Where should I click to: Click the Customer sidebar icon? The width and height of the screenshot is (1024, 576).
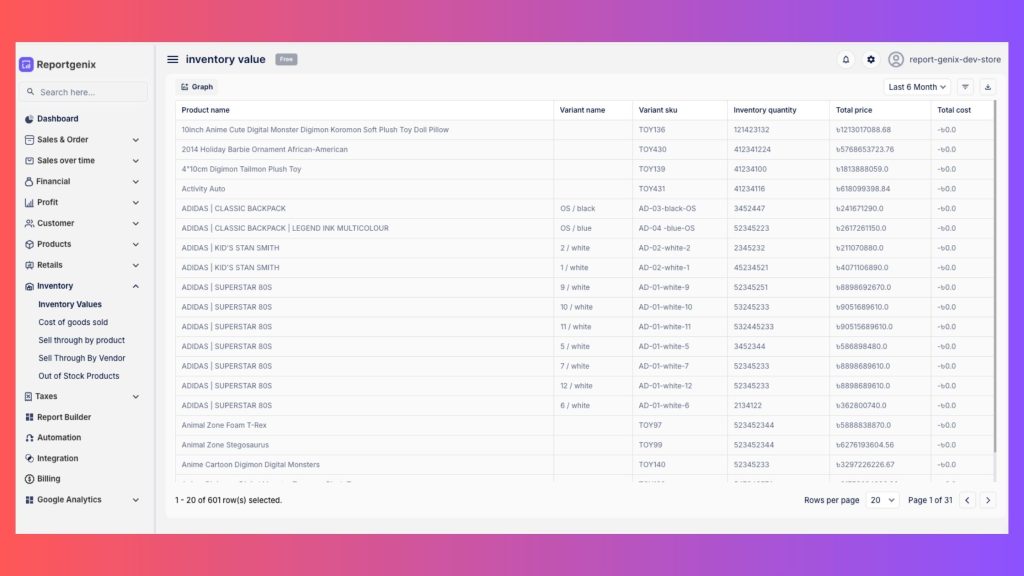(29, 223)
